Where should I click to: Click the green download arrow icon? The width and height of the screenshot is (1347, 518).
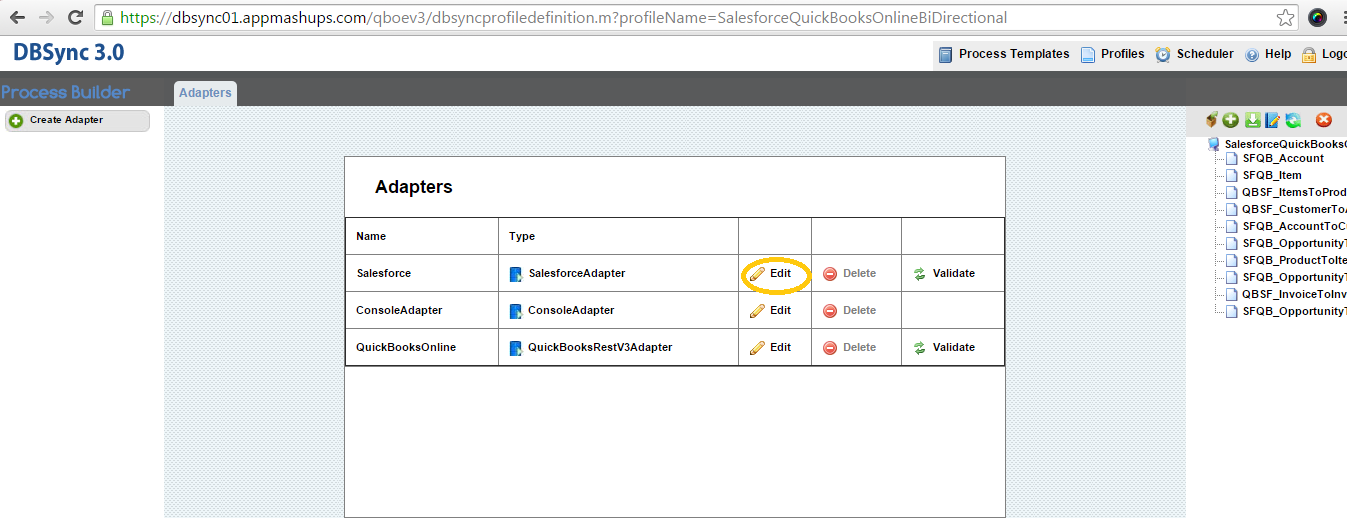(x=1252, y=120)
